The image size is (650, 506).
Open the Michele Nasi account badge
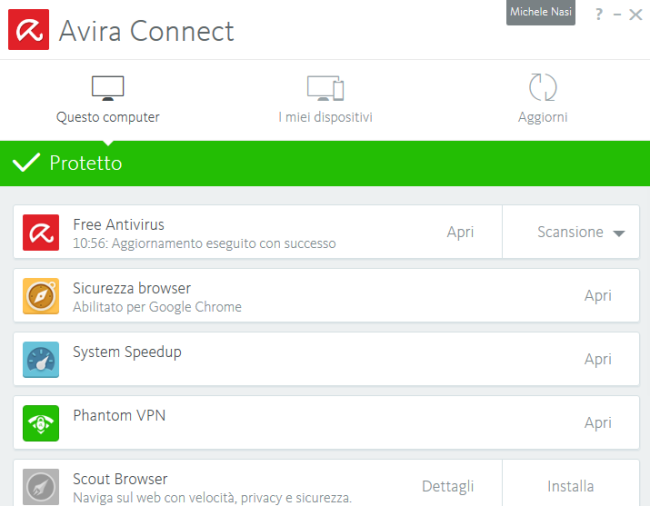(x=541, y=12)
